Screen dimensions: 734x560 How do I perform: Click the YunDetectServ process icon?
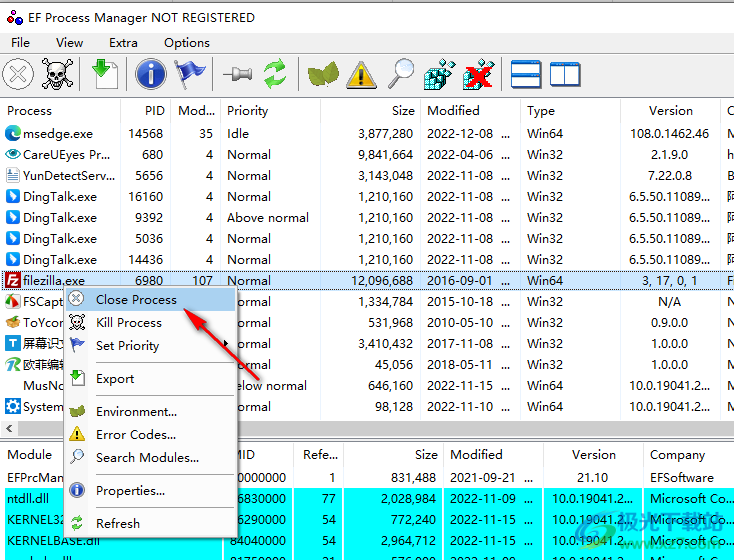click(x=13, y=175)
